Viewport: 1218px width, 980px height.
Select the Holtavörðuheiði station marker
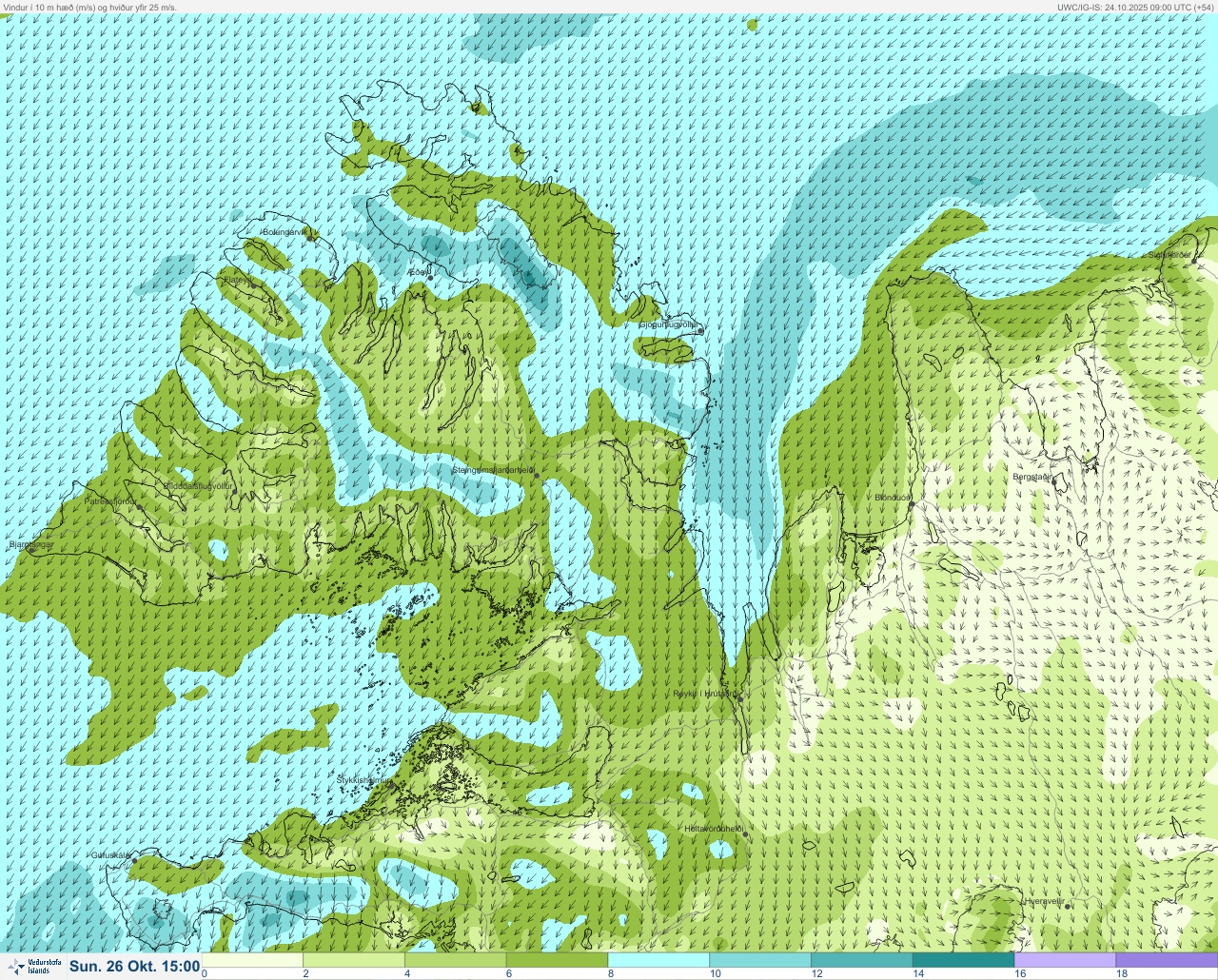[x=745, y=834]
